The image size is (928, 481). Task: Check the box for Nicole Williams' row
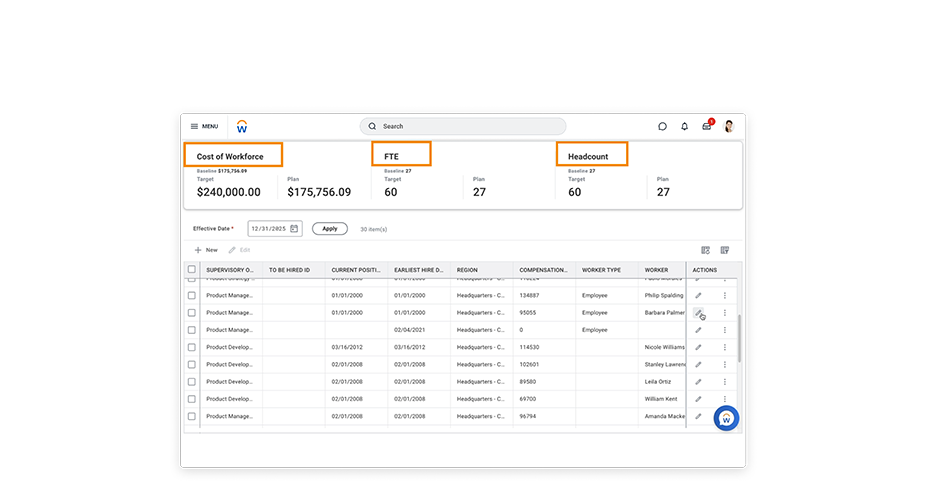192,347
